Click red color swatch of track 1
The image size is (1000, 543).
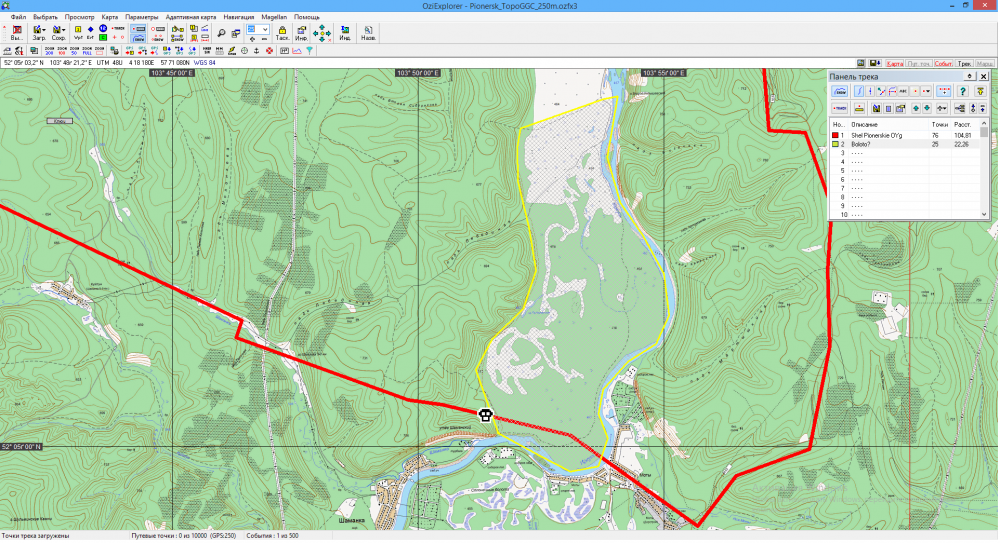(835, 134)
